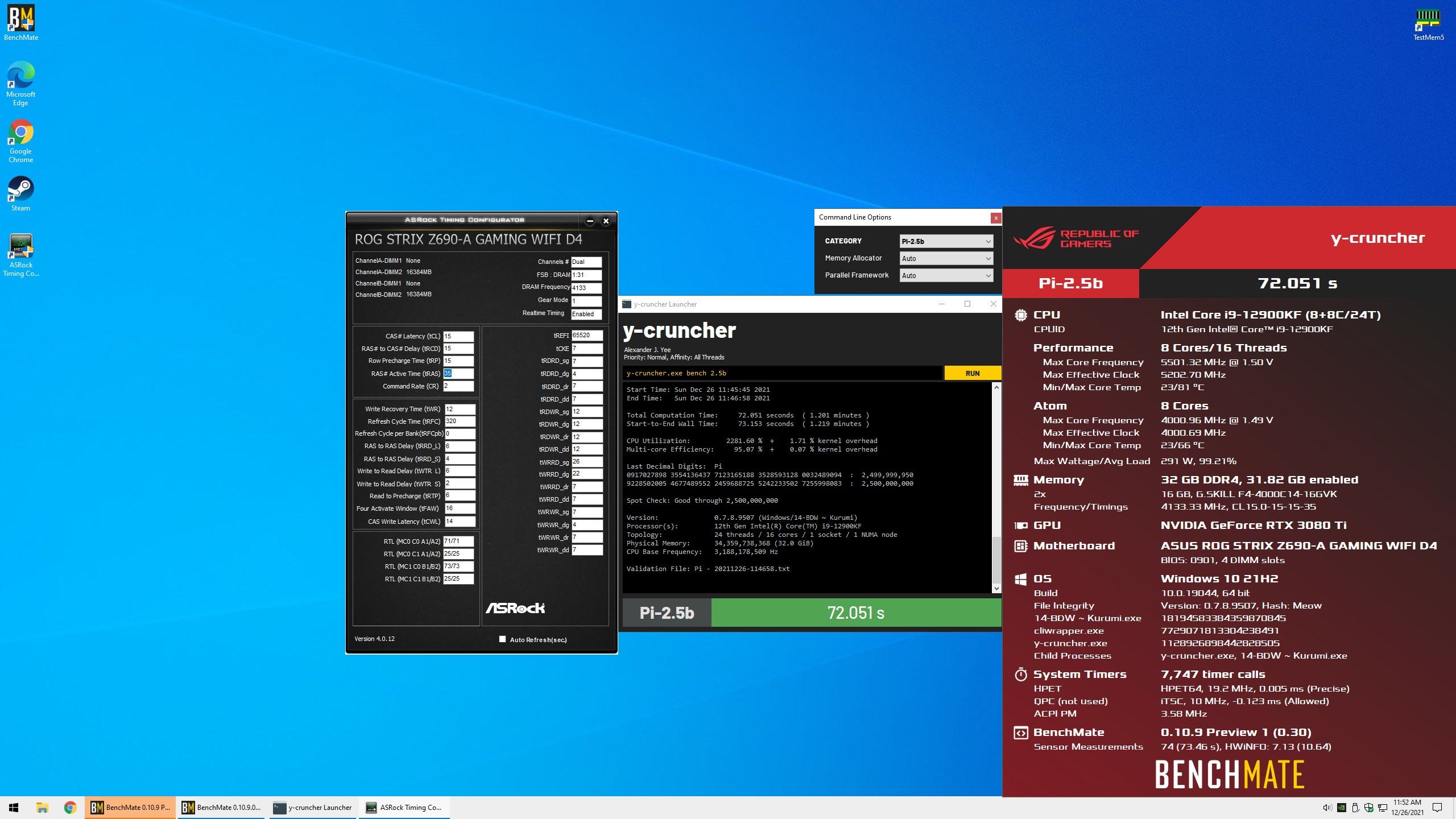Switch to ASRock Timing Configurator in taskbar
The image size is (1456, 819).
(404, 807)
